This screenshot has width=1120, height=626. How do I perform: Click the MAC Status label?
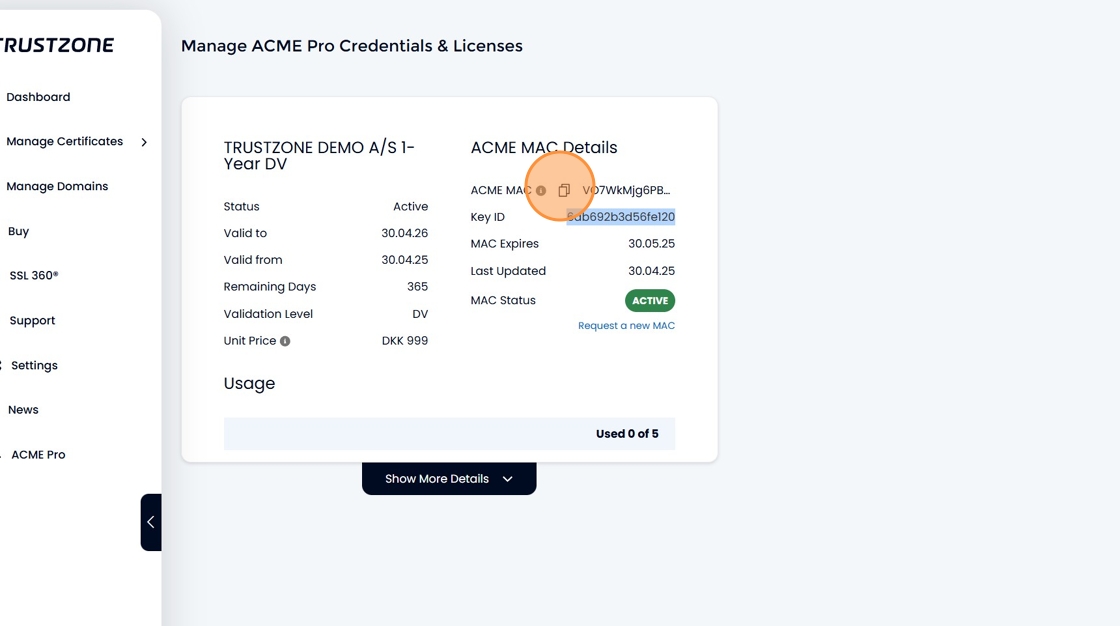pos(503,301)
